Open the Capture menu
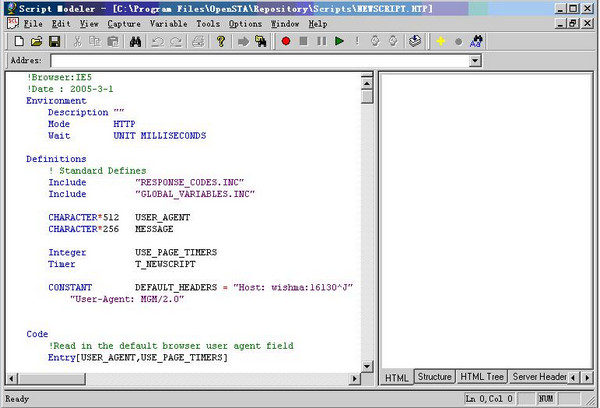600x408 pixels. pyautogui.click(x=124, y=22)
